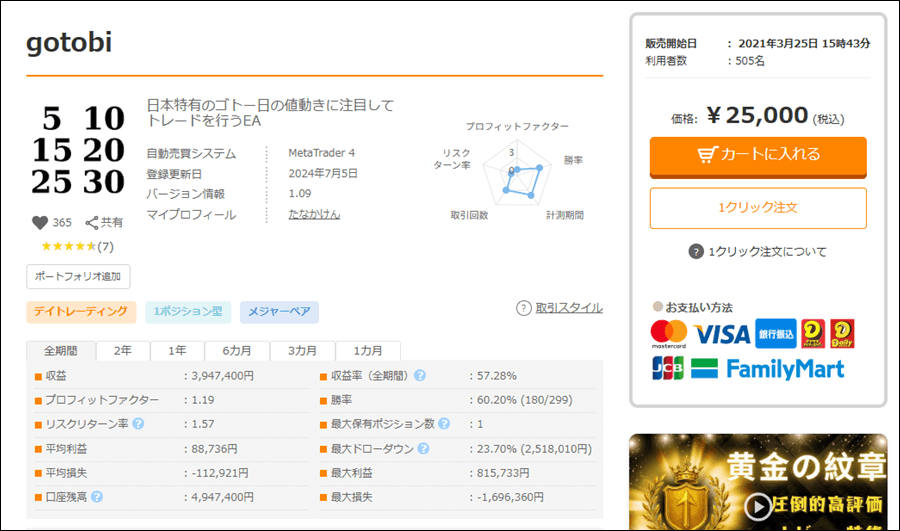Click the 平均利益 value 88,736円
900x531 pixels.
[214, 448]
